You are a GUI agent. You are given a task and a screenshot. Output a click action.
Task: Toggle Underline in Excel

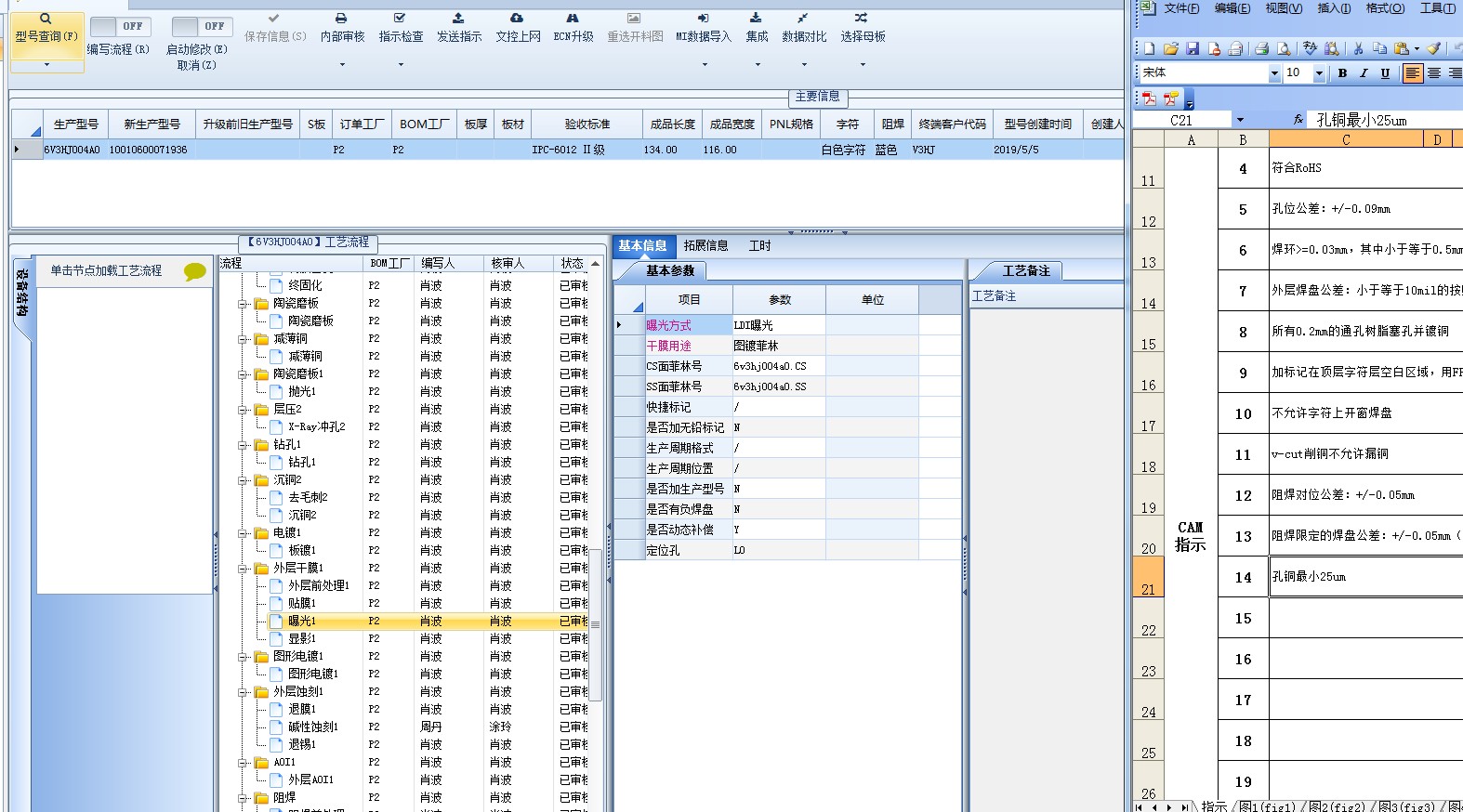1385,73
